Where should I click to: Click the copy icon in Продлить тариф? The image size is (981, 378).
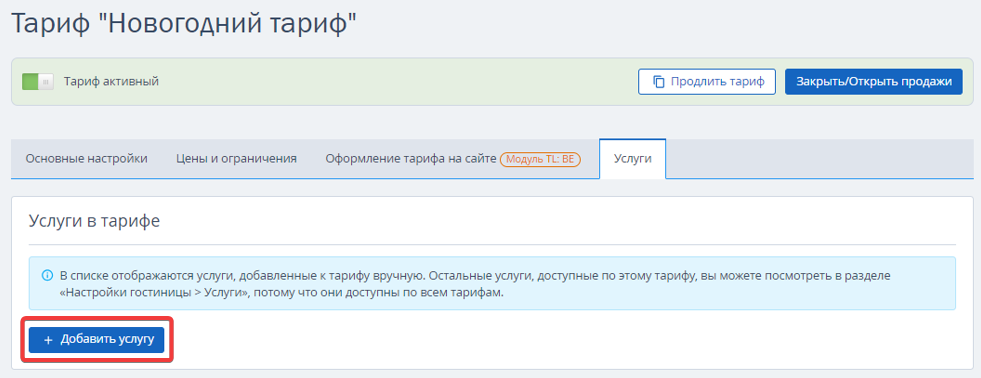tap(658, 82)
